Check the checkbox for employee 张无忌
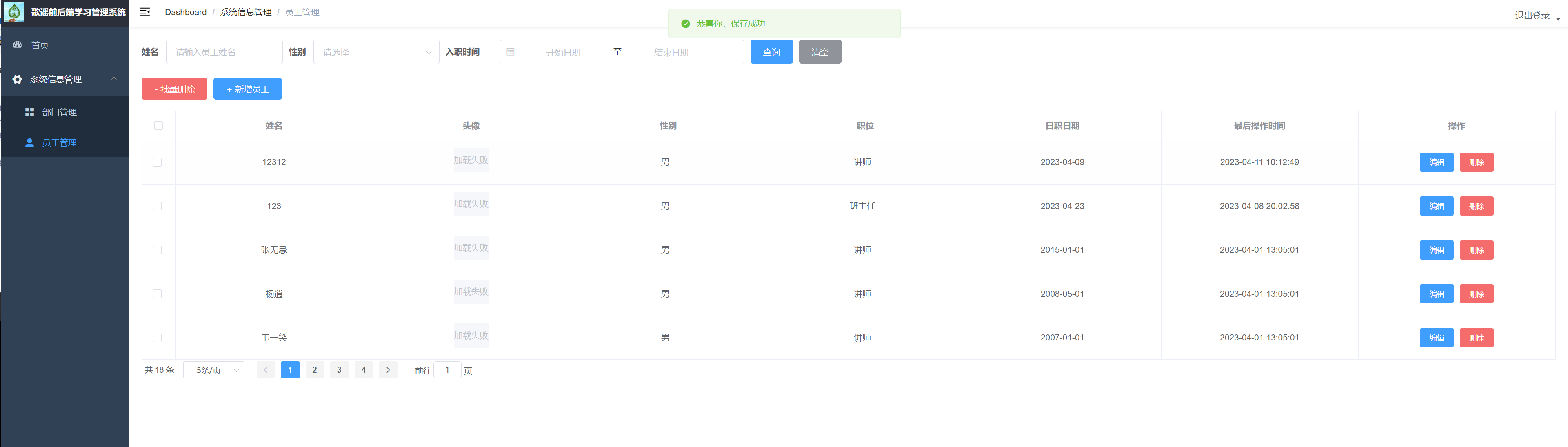Image resolution: width=1568 pixels, height=447 pixels. 157,250
